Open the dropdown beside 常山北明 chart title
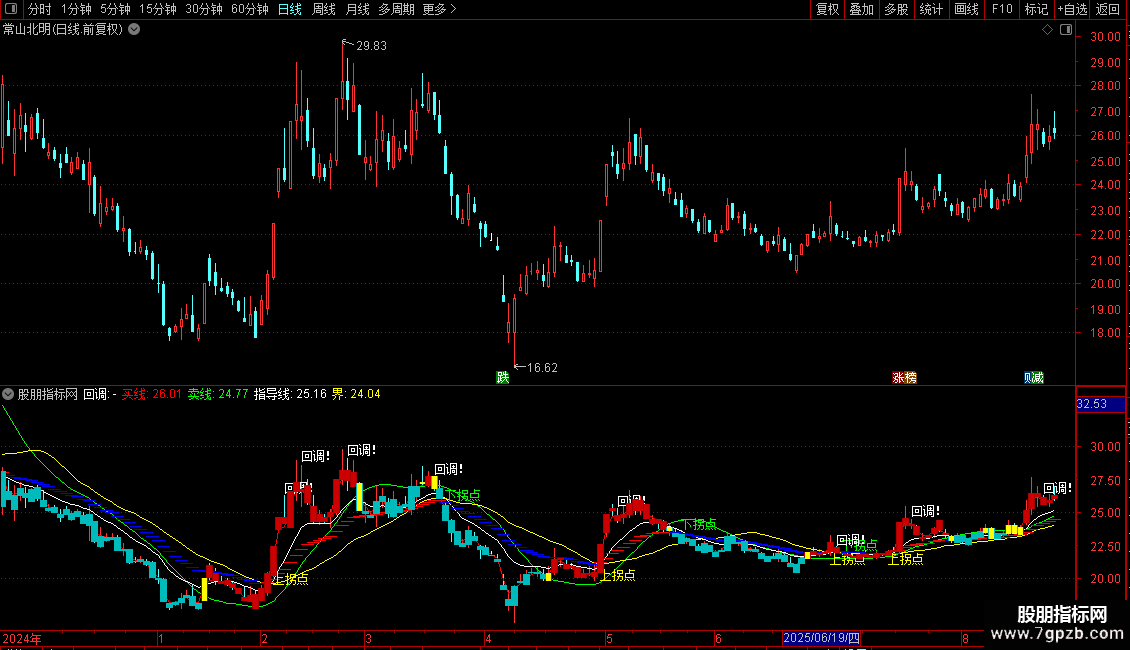This screenshot has height=650, width=1130. click(134, 30)
